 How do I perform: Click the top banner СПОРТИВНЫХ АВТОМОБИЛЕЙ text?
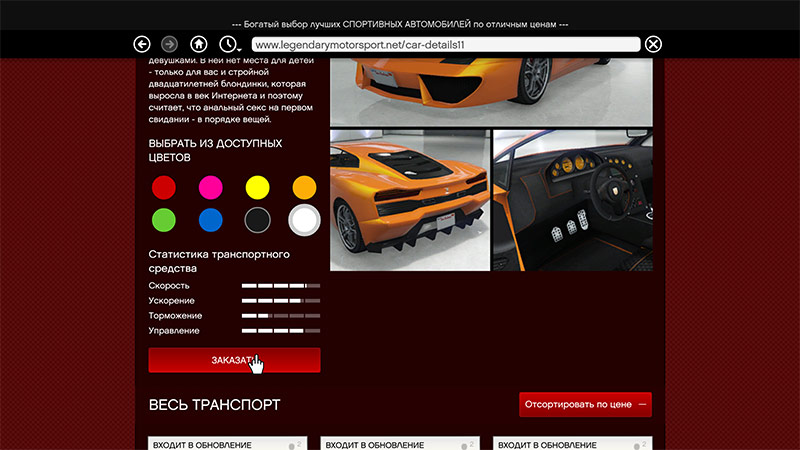pyautogui.click(x=406, y=24)
